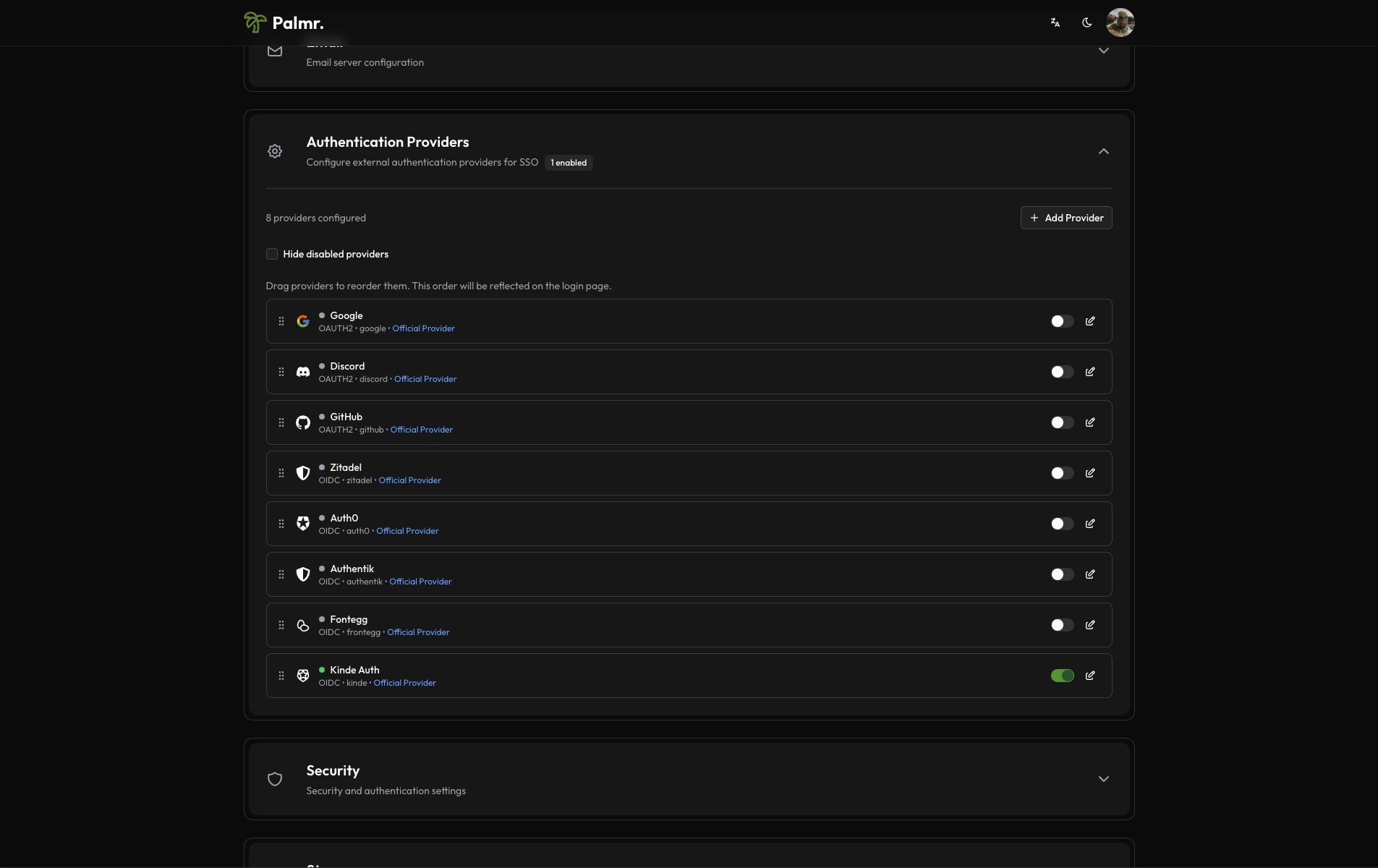Enable the Google provider toggle
This screenshot has width=1378, height=868.
tap(1062, 321)
